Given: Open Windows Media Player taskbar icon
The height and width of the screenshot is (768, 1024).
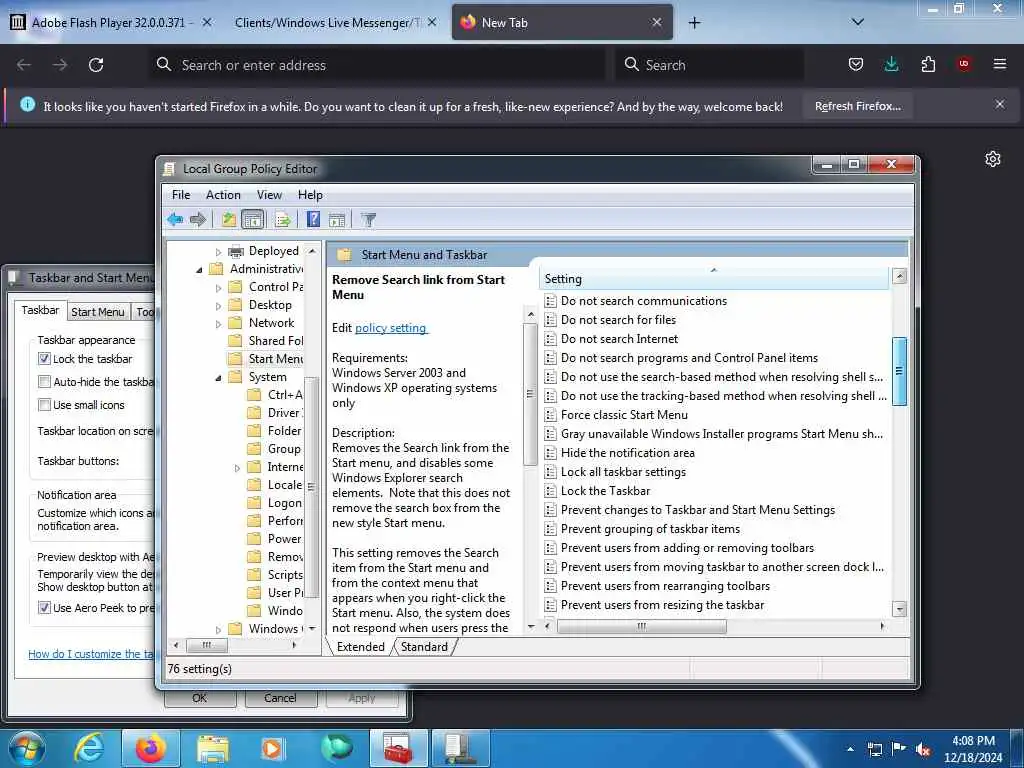Looking at the screenshot, I should pos(273,749).
